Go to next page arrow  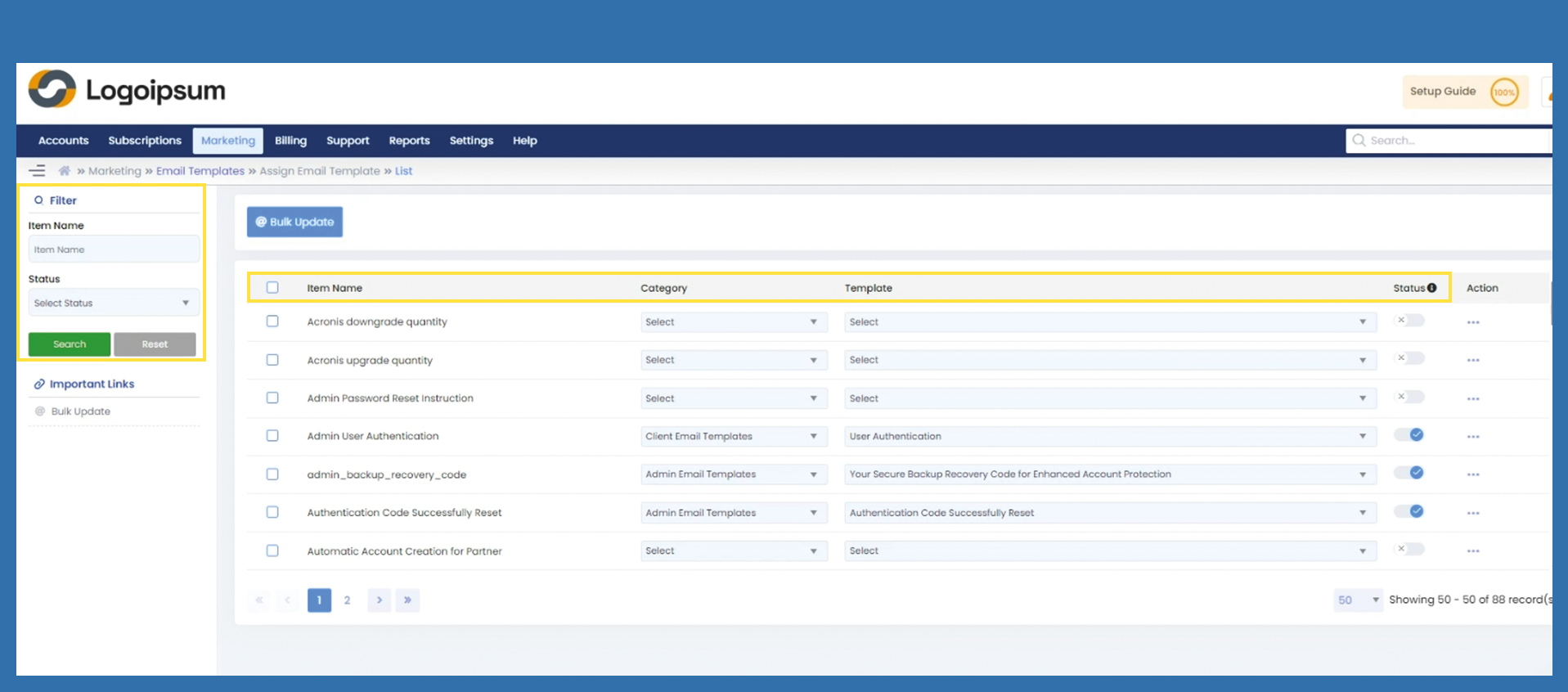379,600
